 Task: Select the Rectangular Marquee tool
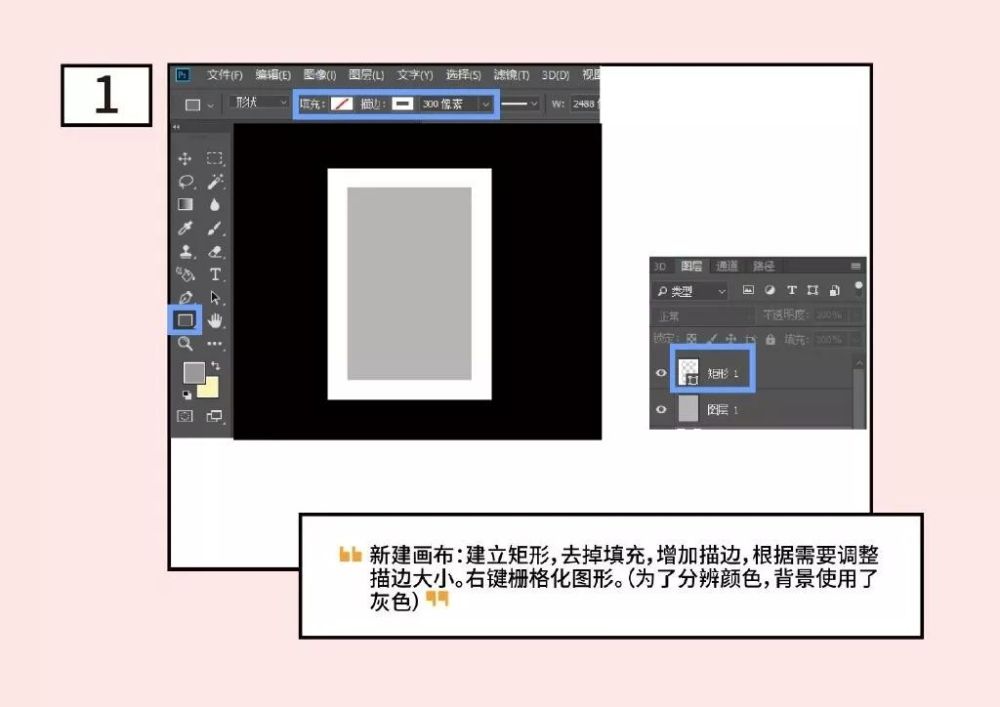point(215,158)
